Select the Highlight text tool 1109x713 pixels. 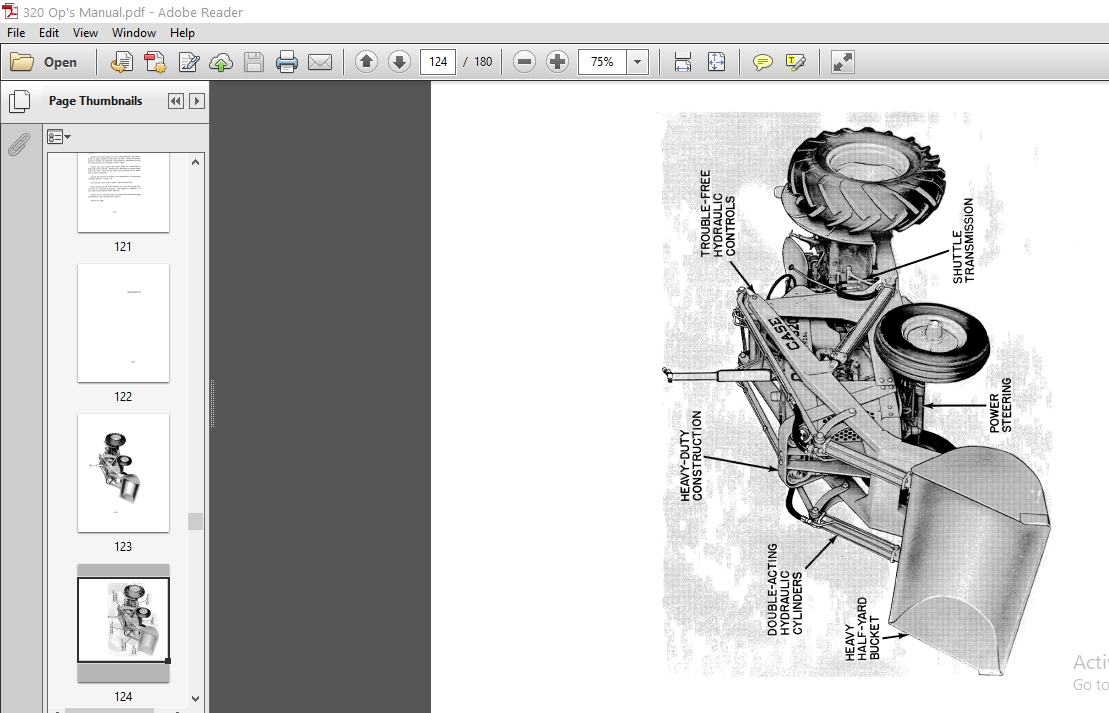pyautogui.click(x=795, y=62)
